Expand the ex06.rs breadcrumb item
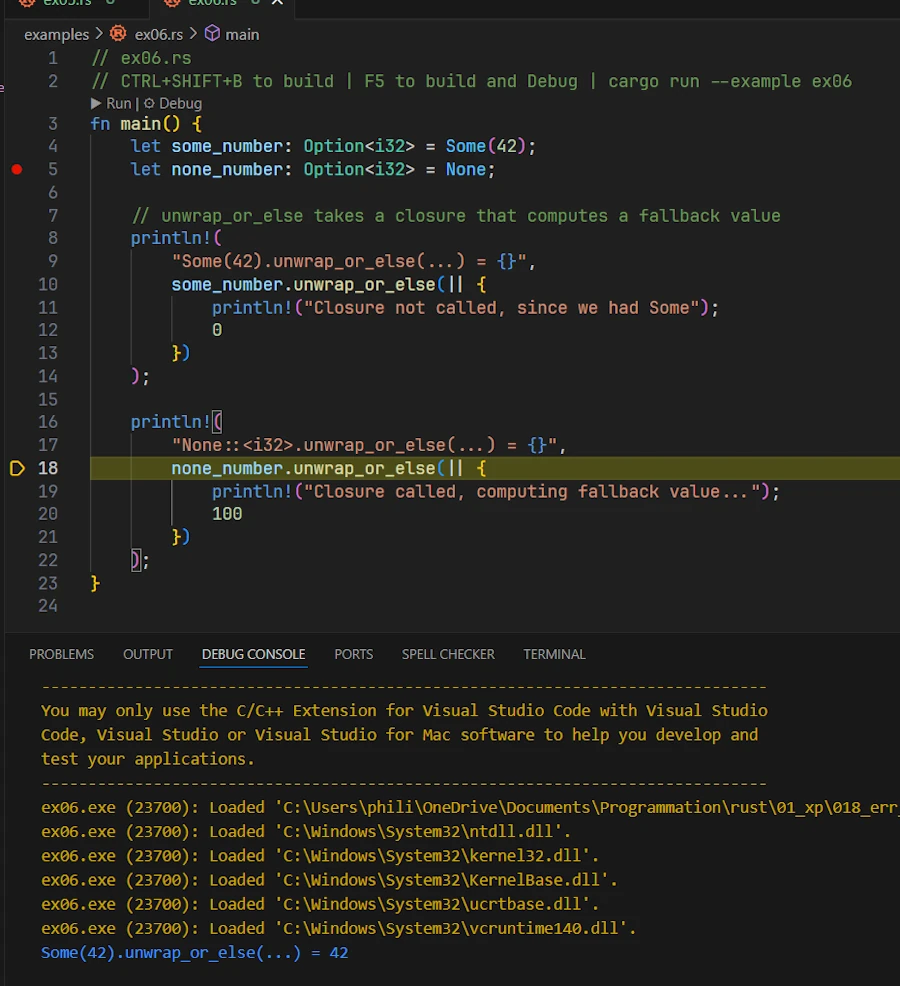 [158, 34]
